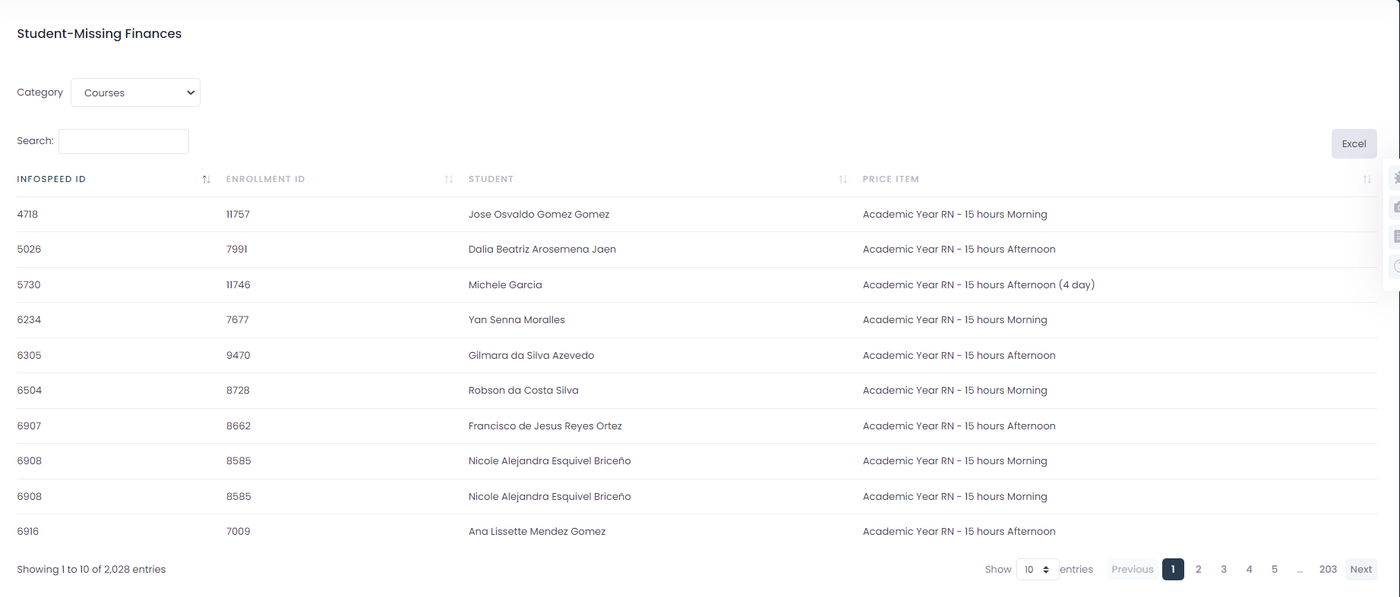Sort by Price Item column sort arrows
This screenshot has width=1400, height=597.
[1366, 180]
